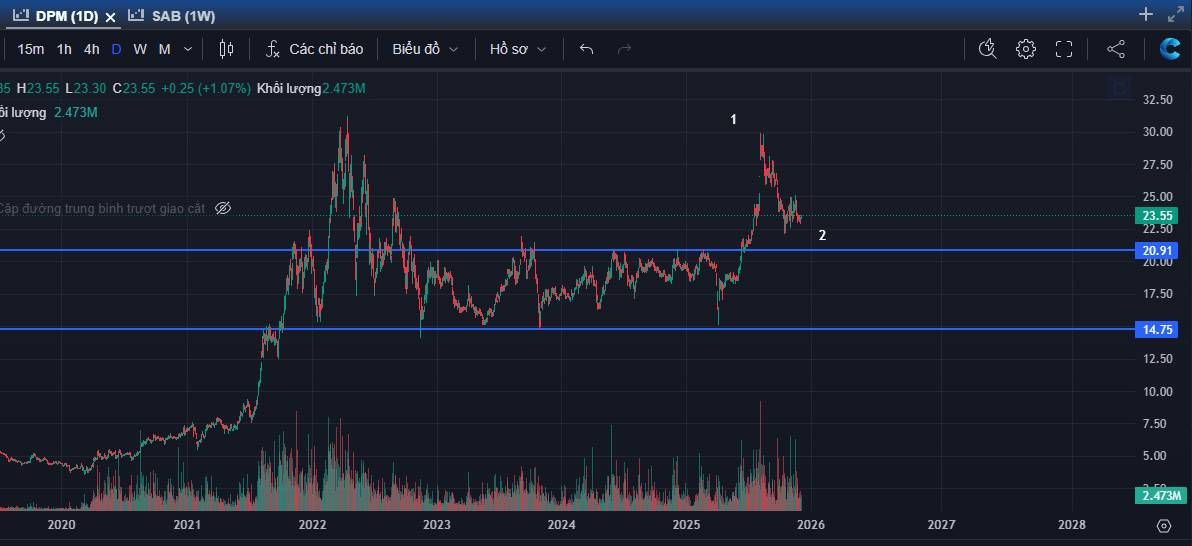
Task: Click the share chart icon
Action: tap(1116, 49)
